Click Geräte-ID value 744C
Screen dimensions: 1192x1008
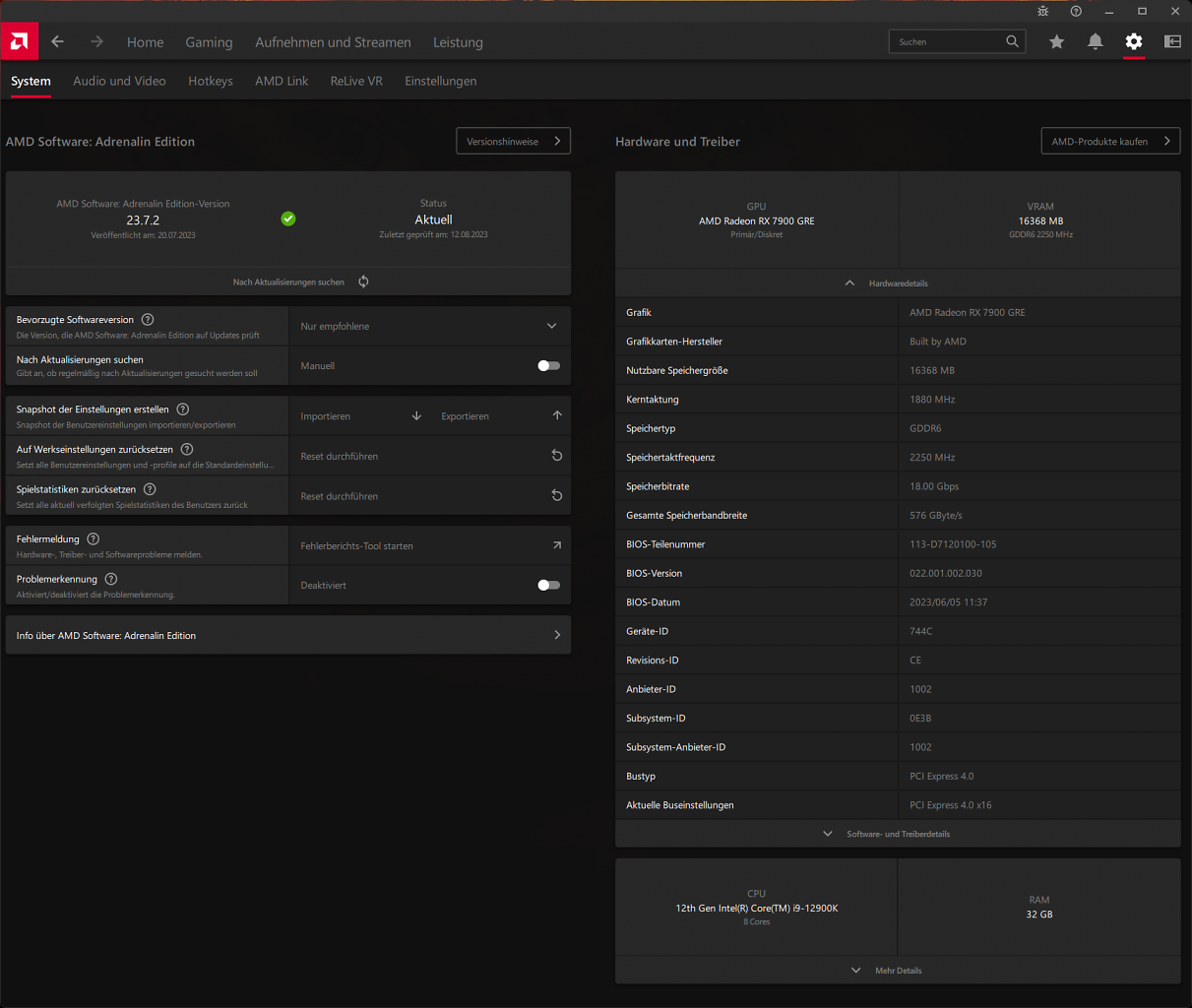[920, 631]
